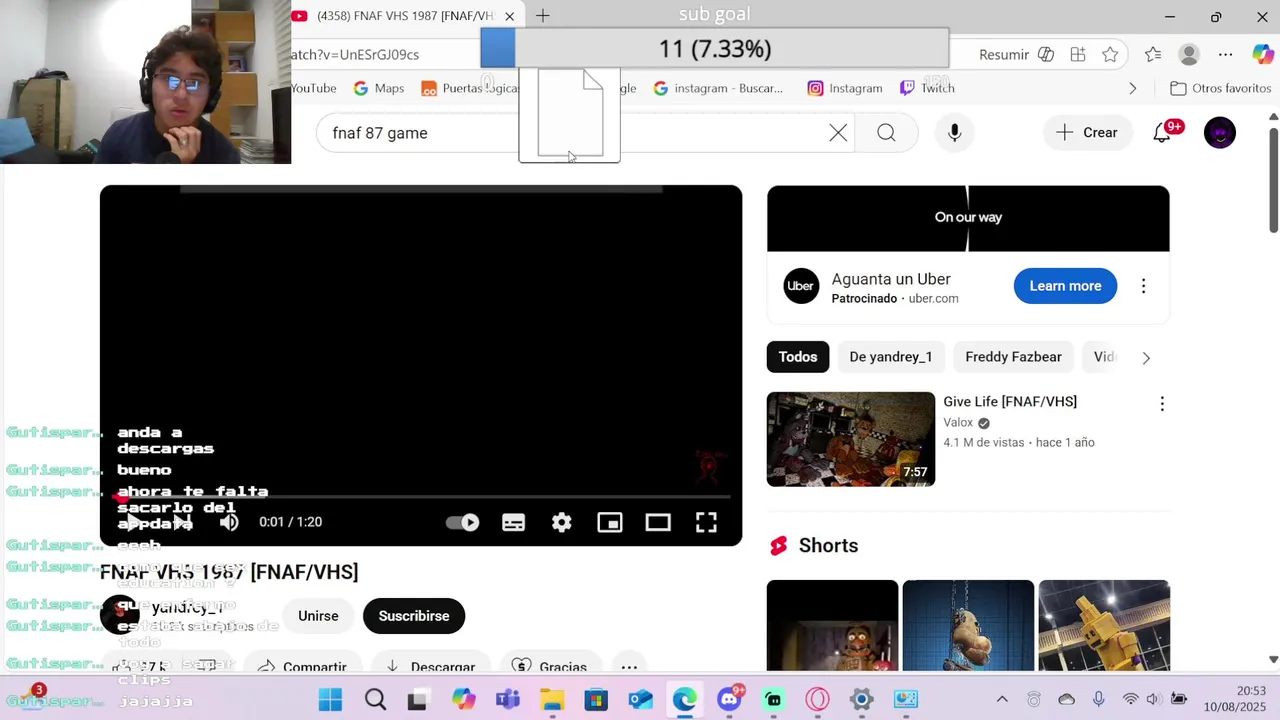Select the De yandrey_1 chip

(890, 357)
